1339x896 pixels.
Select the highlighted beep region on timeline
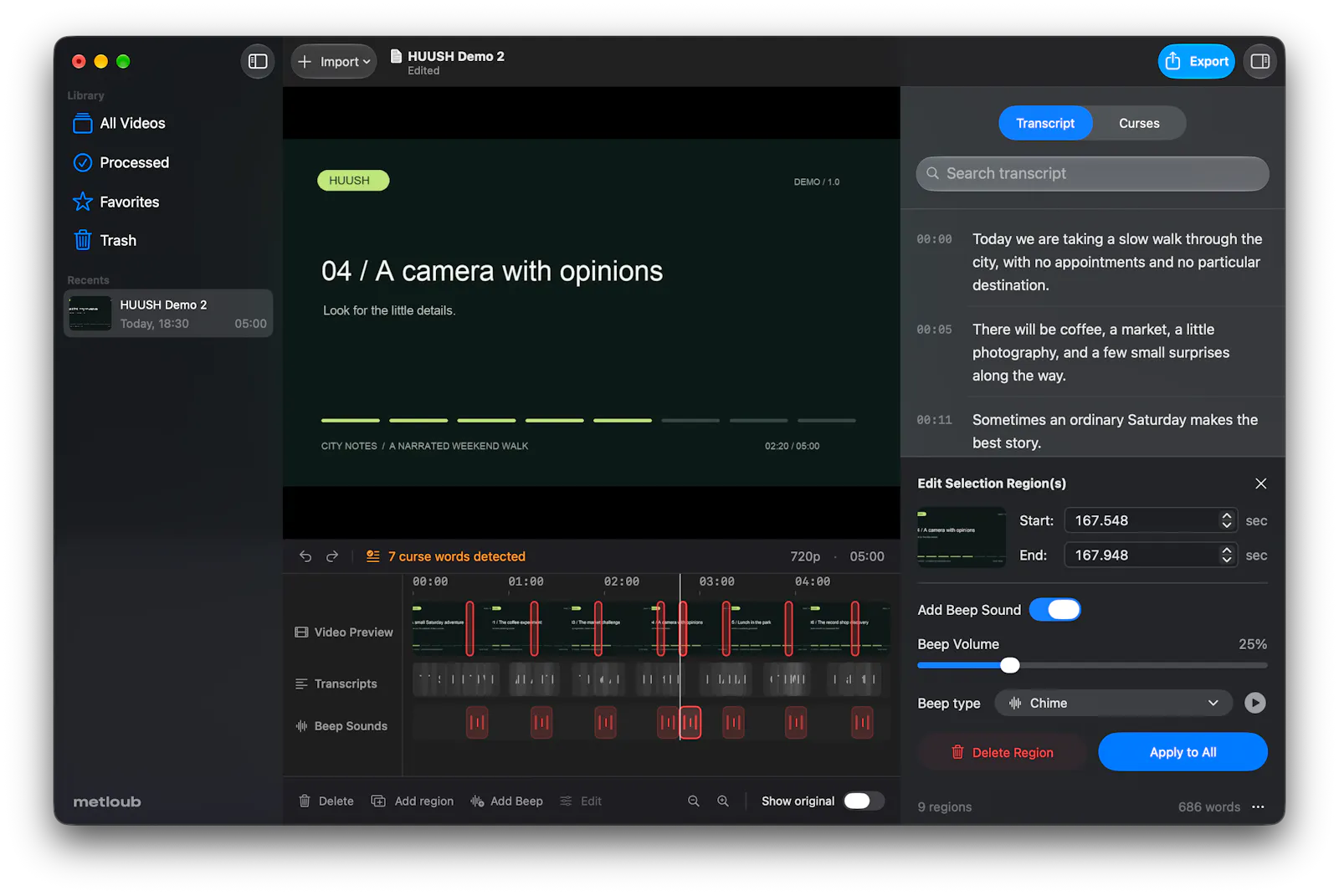[x=690, y=723]
